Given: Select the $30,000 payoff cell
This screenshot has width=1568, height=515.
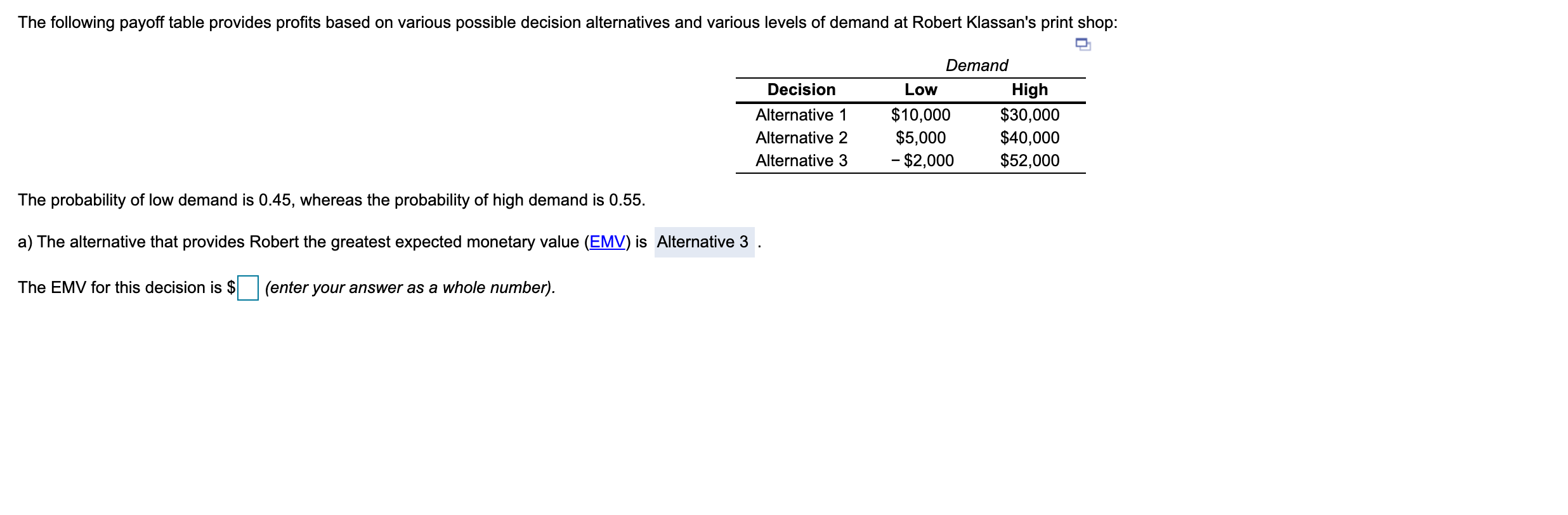Looking at the screenshot, I should tap(1029, 115).
